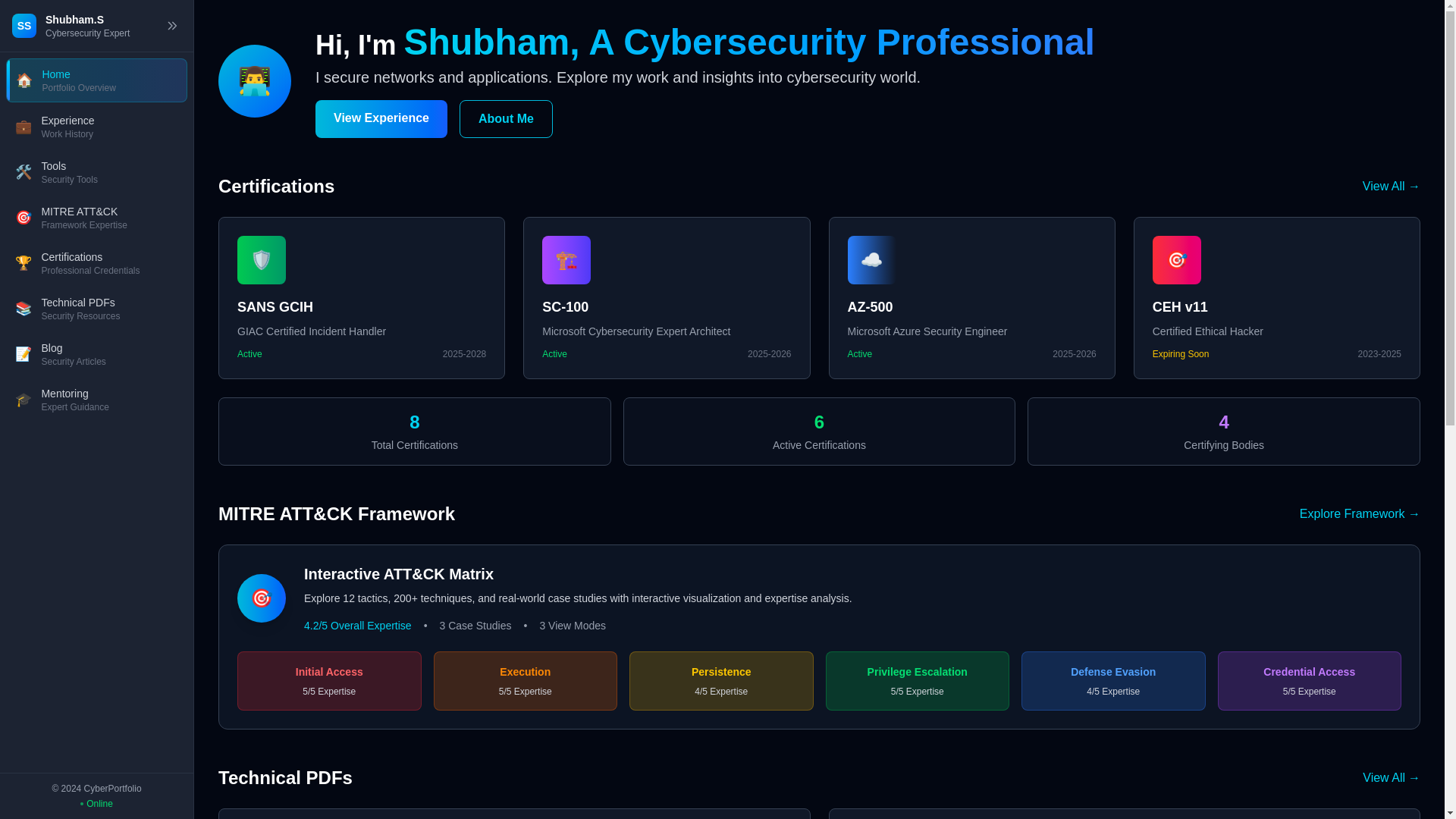
Task: Open Mentoring Expert Guidance page
Action: (96, 400)
